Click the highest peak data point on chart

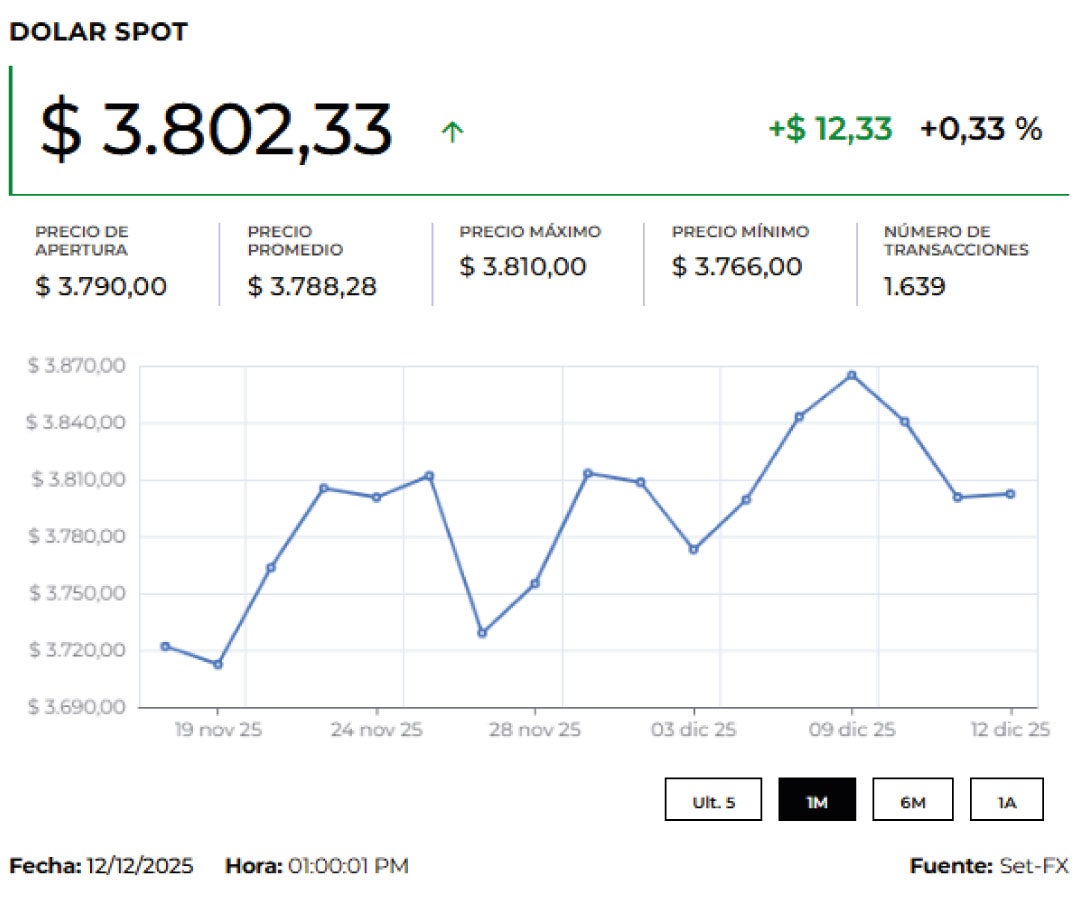(852, 376)
